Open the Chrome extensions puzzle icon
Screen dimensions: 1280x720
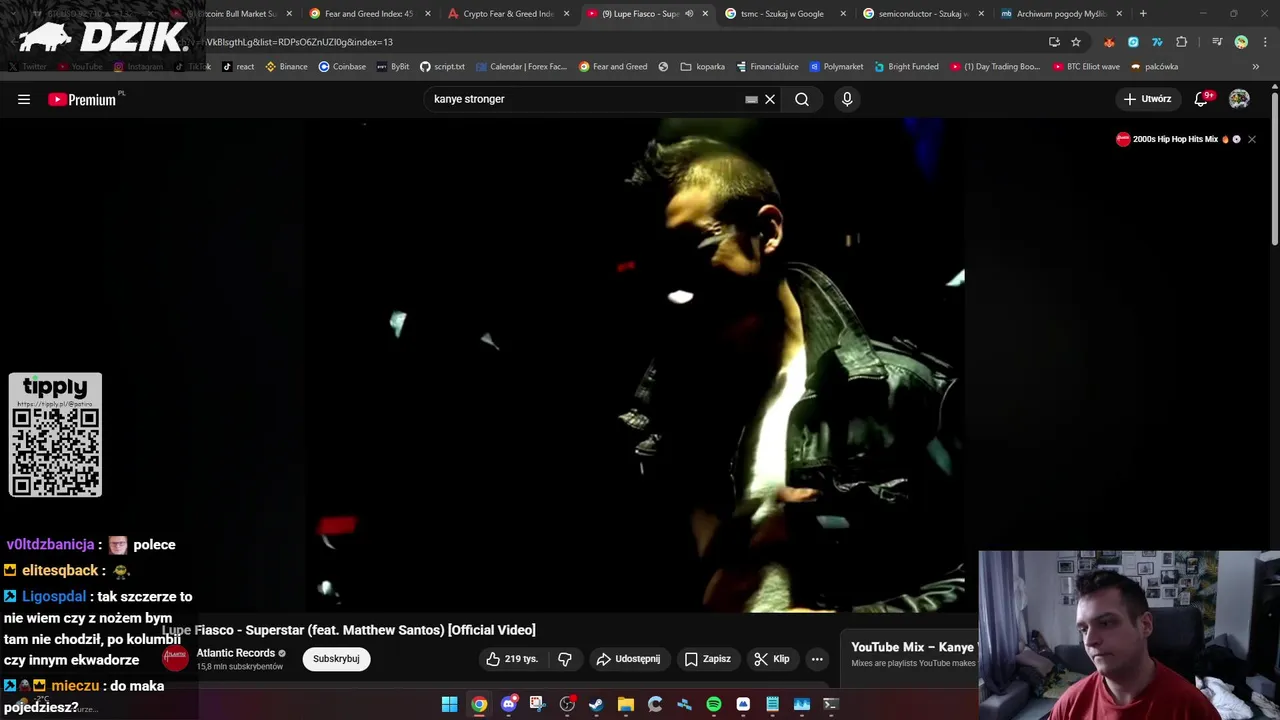[x=1182, y=42]
